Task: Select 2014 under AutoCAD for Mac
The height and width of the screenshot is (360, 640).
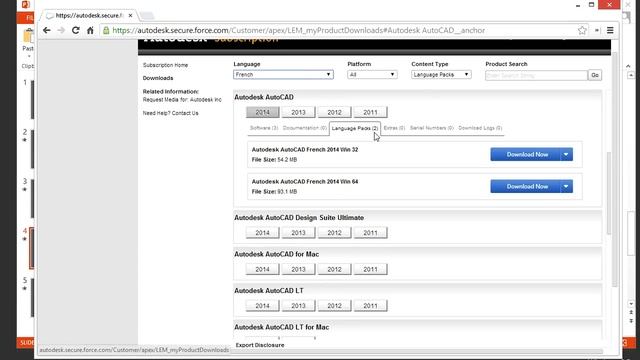Action: [x=262, y=269]
